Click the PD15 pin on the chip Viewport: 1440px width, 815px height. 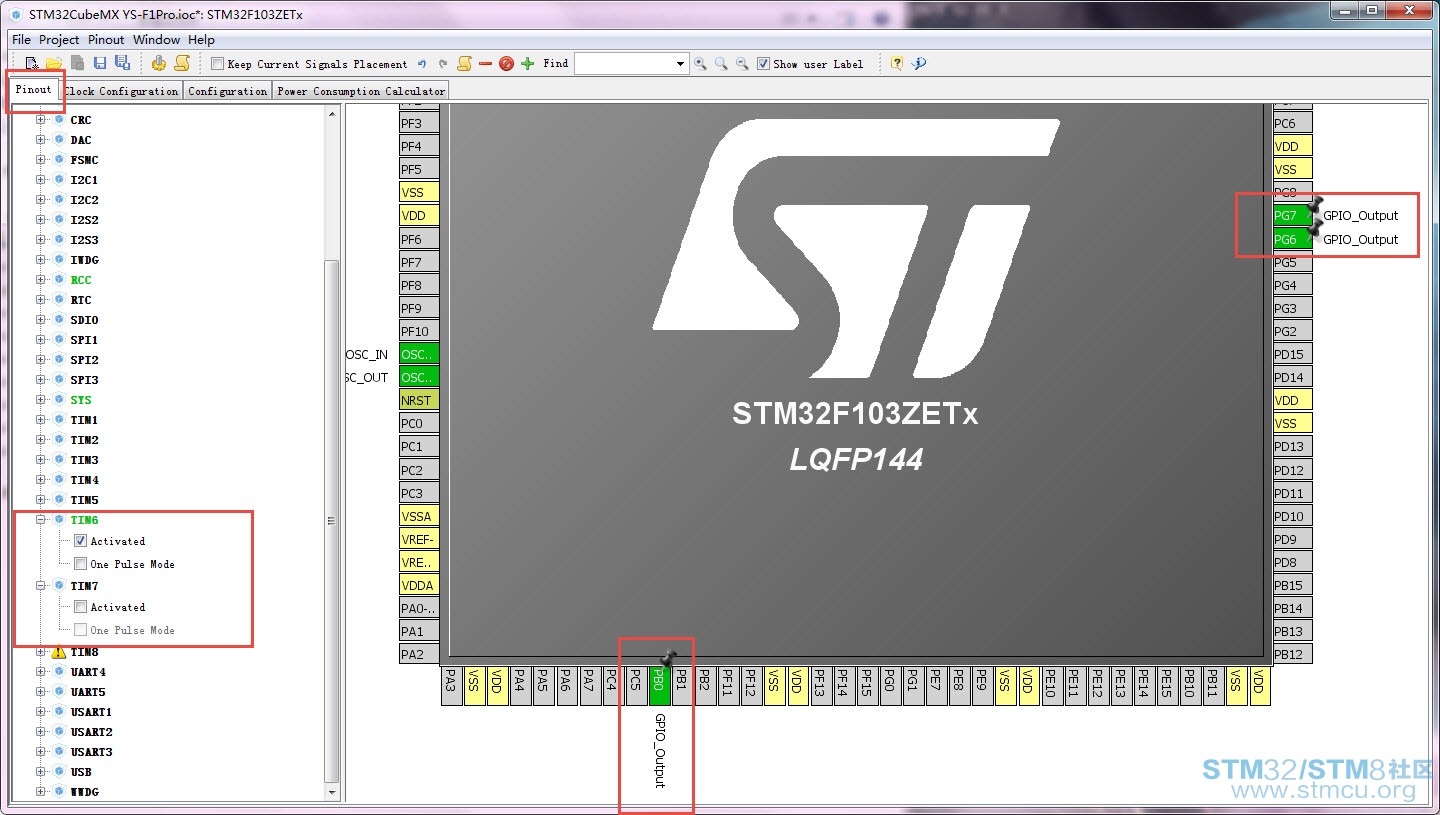(x=1292, y=354)
